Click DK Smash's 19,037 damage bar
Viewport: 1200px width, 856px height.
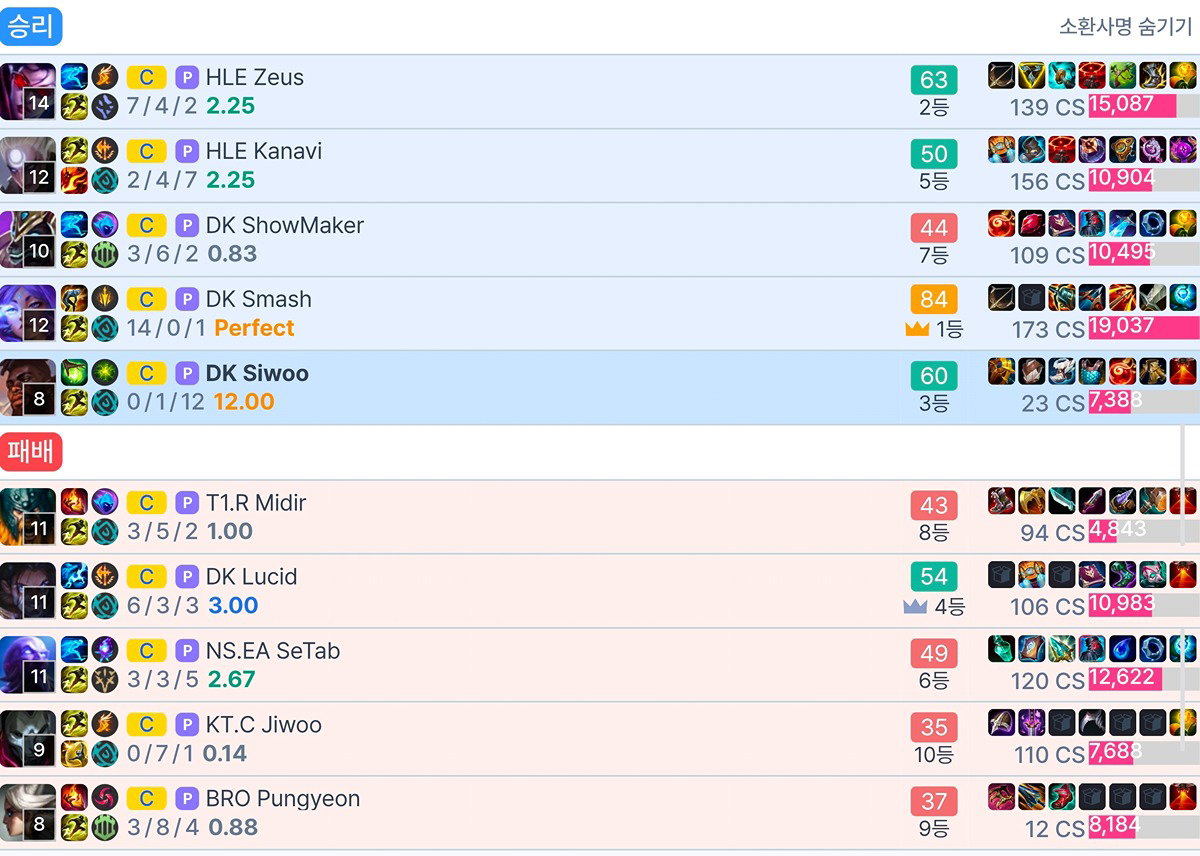point(1143,328)
